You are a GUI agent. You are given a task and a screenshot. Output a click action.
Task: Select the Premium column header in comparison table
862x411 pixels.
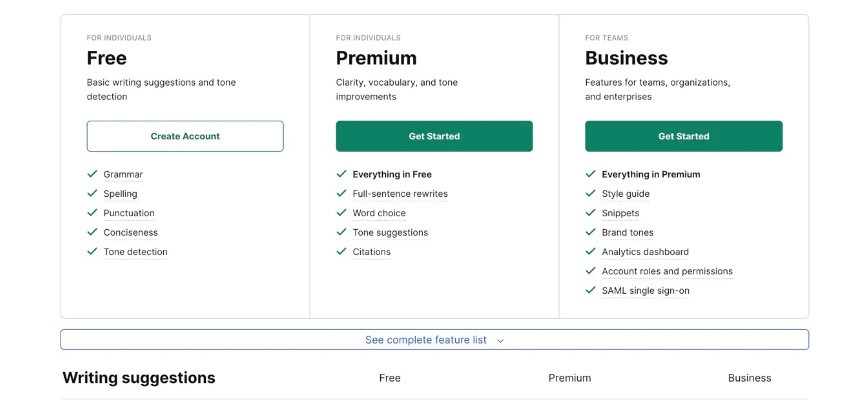(x=570, y=378)
